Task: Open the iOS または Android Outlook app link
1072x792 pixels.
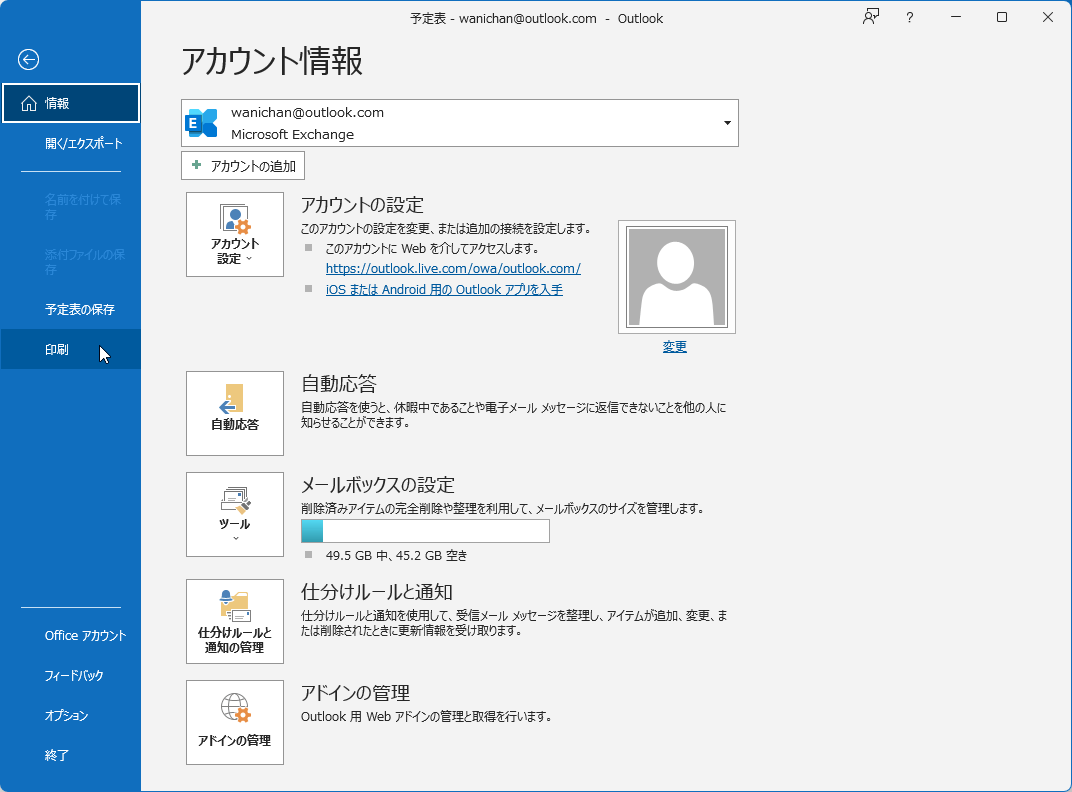Action: pyautogui.click(x=444, y=289)
